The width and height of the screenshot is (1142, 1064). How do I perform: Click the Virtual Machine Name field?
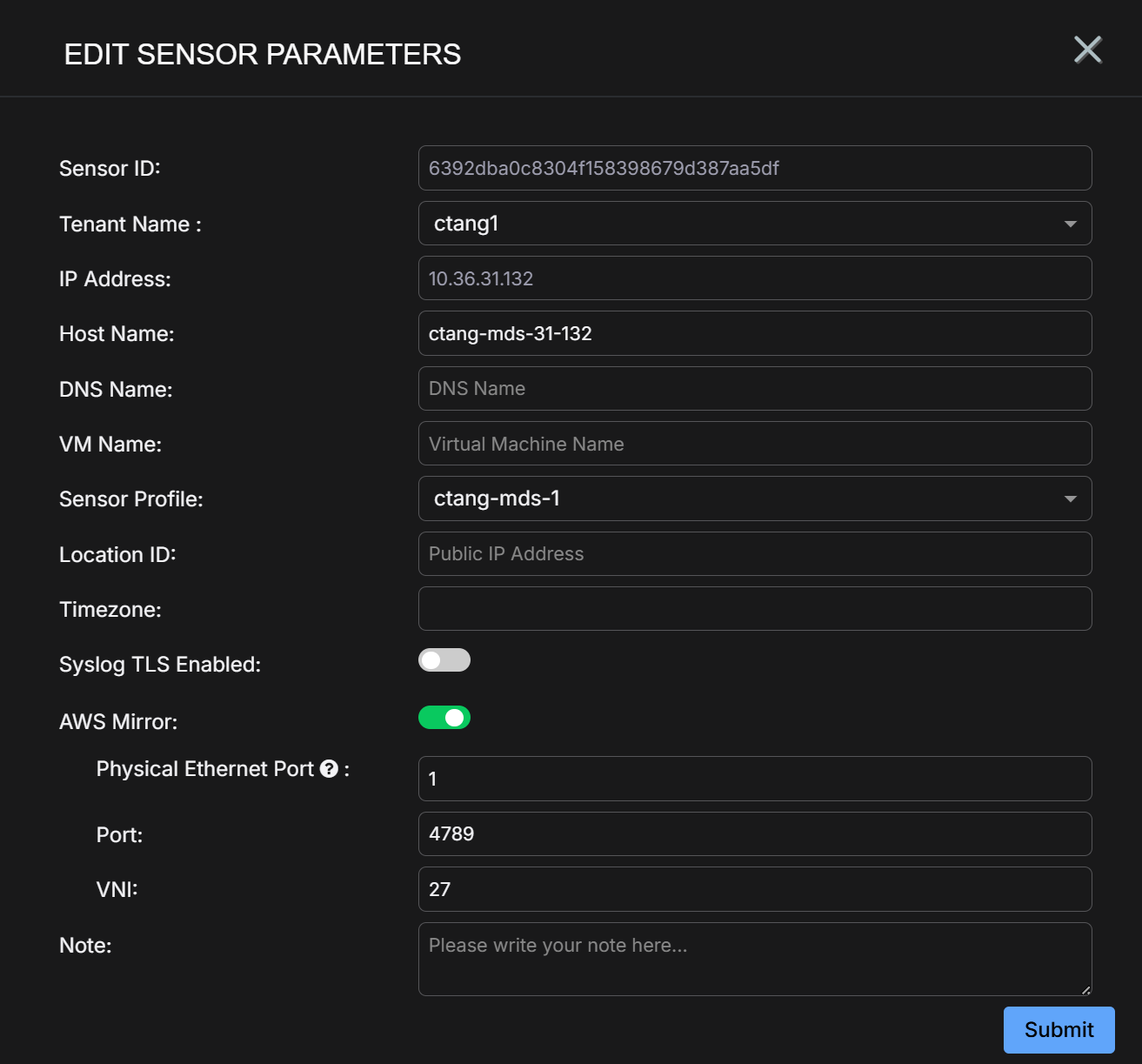point(755,444)
